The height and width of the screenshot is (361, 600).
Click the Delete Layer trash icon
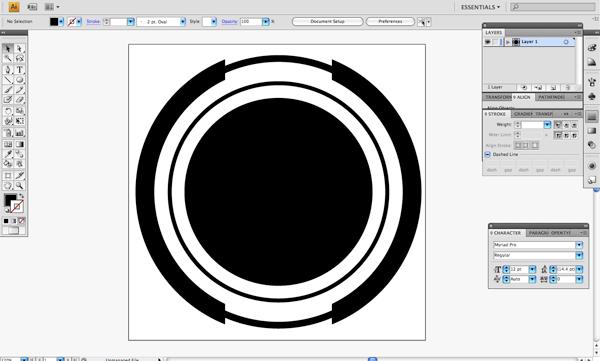click(568, 88)
